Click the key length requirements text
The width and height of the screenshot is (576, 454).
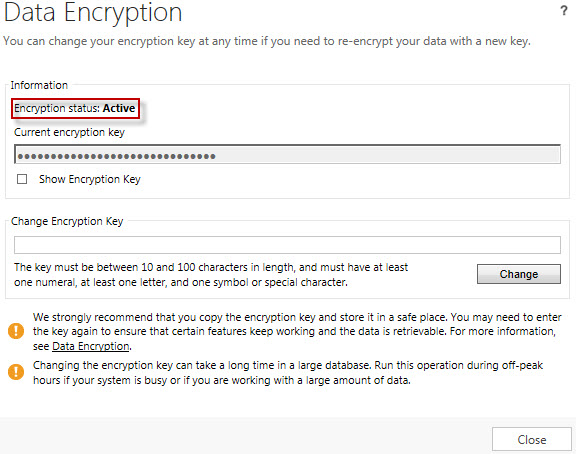click(x=211, y=275)
